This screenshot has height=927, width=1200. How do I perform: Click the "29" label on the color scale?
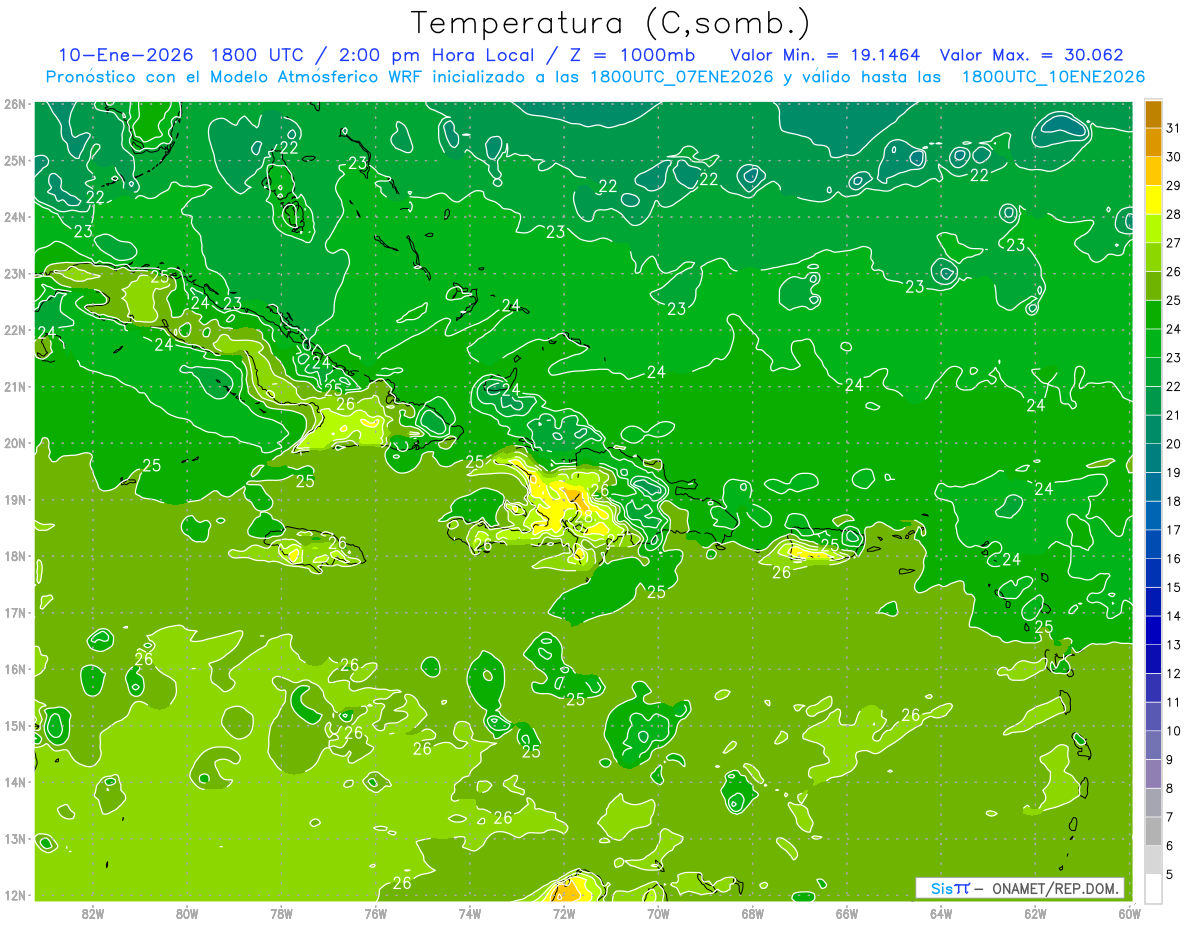coord(1174,186)
